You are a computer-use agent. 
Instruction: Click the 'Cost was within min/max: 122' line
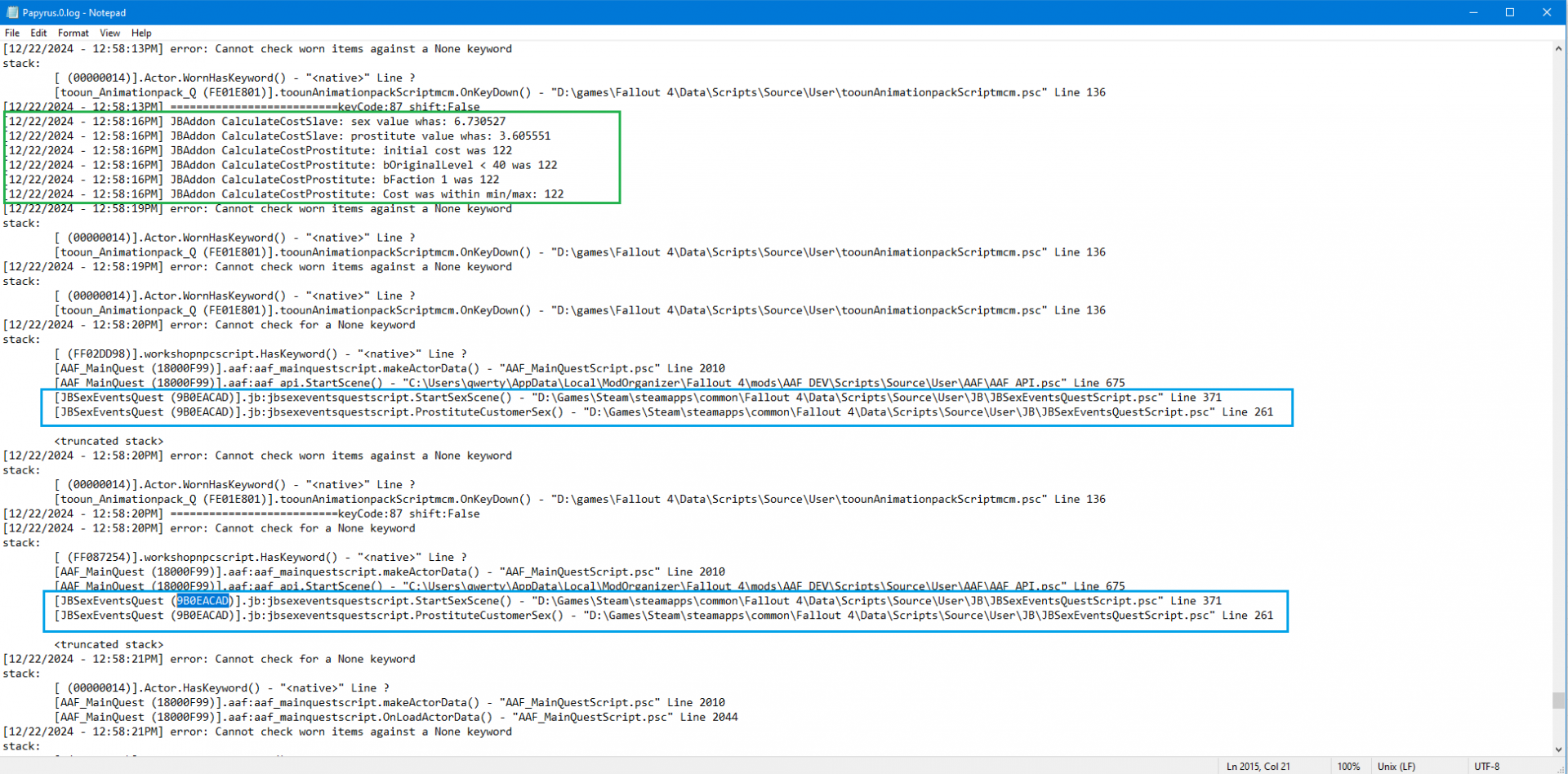pos(473,194)
